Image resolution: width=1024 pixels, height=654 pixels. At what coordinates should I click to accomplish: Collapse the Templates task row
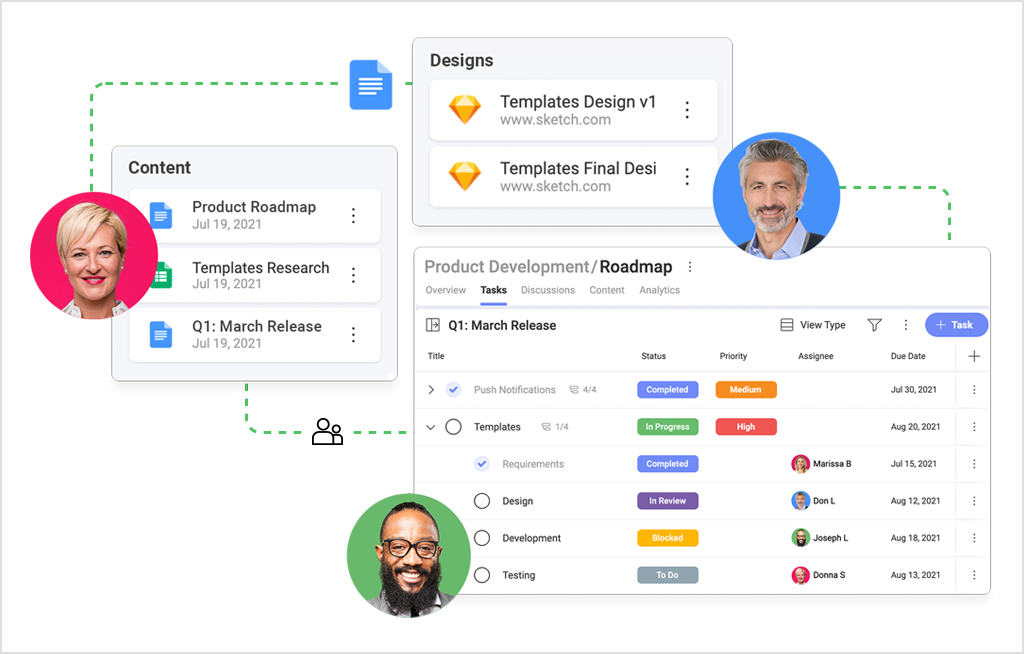tap(431, 426)
